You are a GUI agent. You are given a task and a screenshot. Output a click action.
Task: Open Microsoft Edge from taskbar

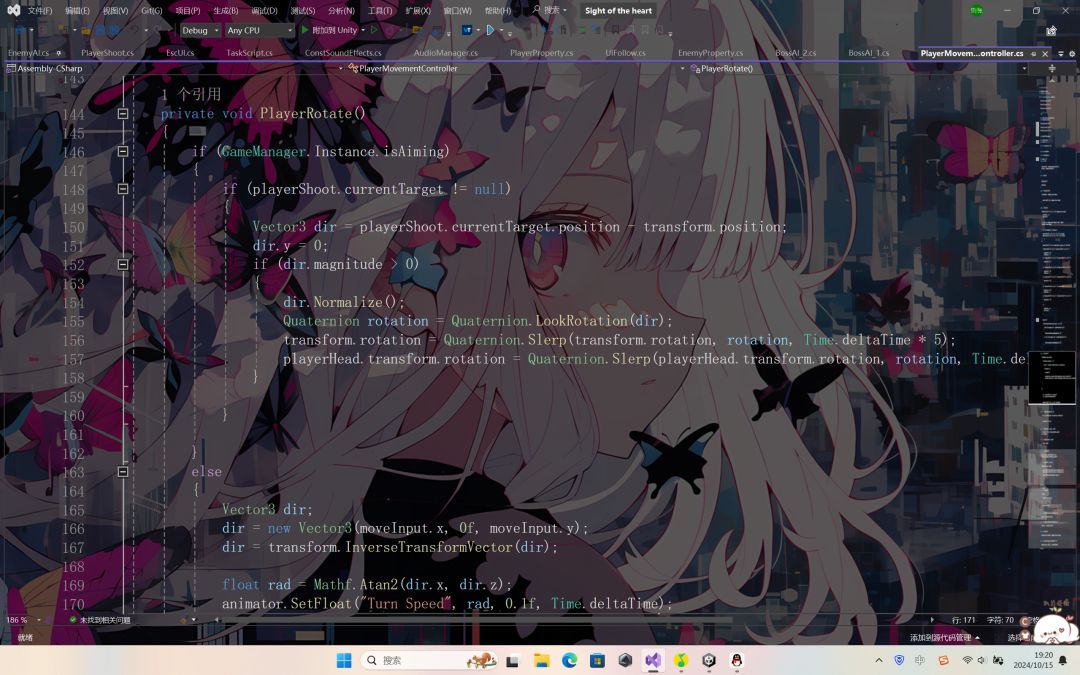pyautogui.click(x=569, y=660)
